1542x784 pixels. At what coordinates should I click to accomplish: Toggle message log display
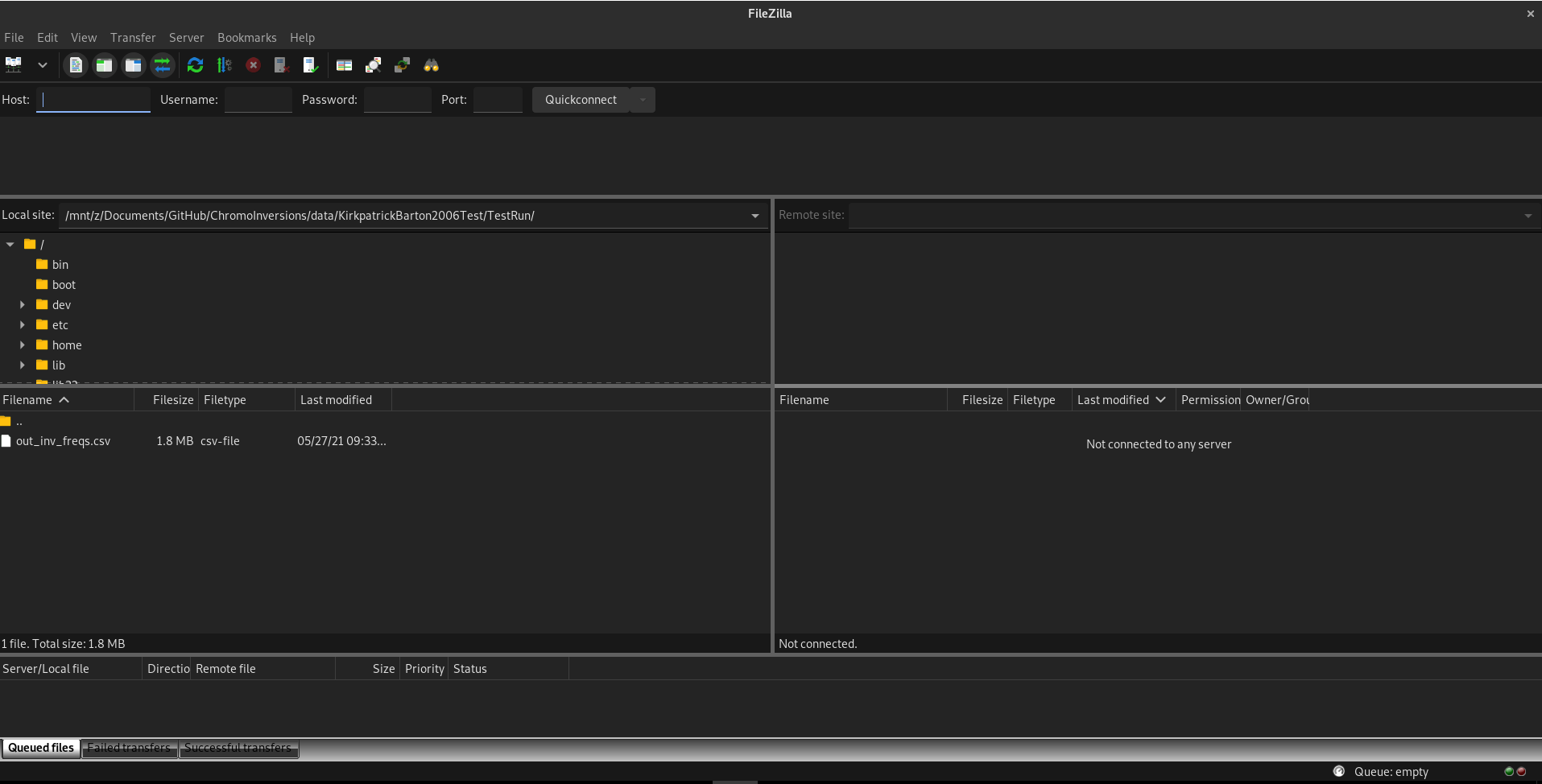76,65
